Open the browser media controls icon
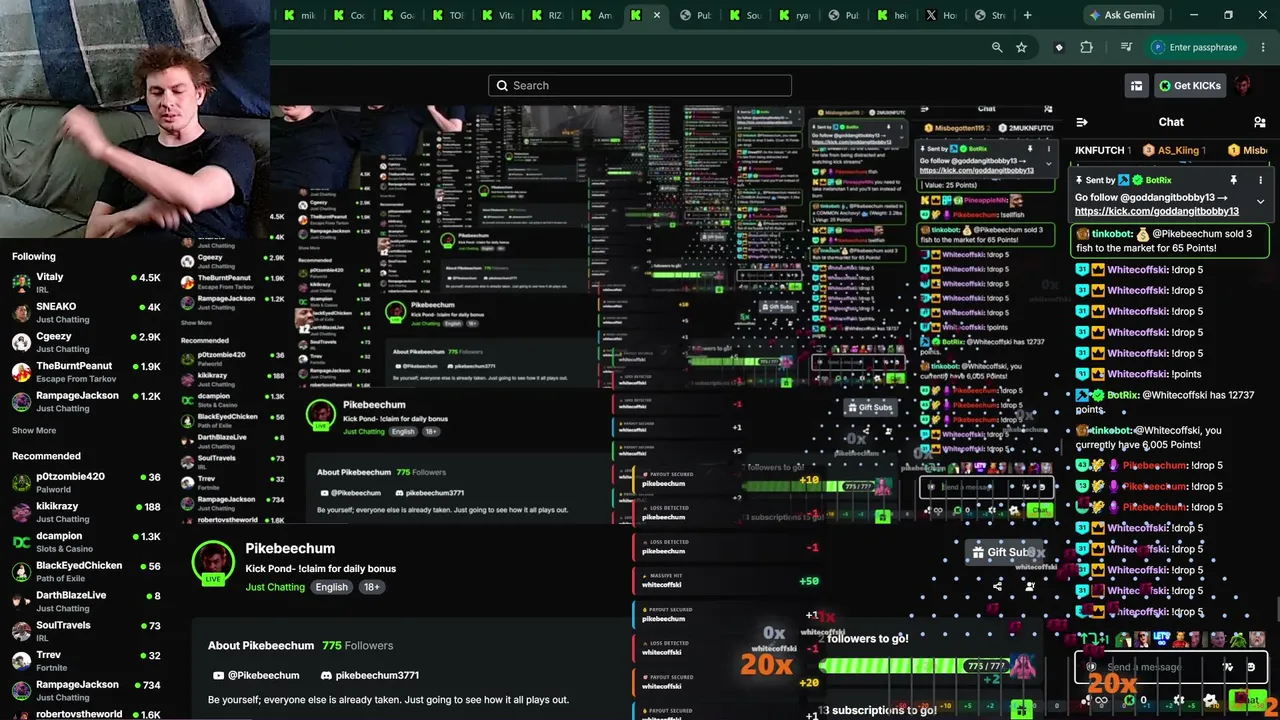Image resolution: width=1280 pixels, height=720 pixels. pos(1126,47)
